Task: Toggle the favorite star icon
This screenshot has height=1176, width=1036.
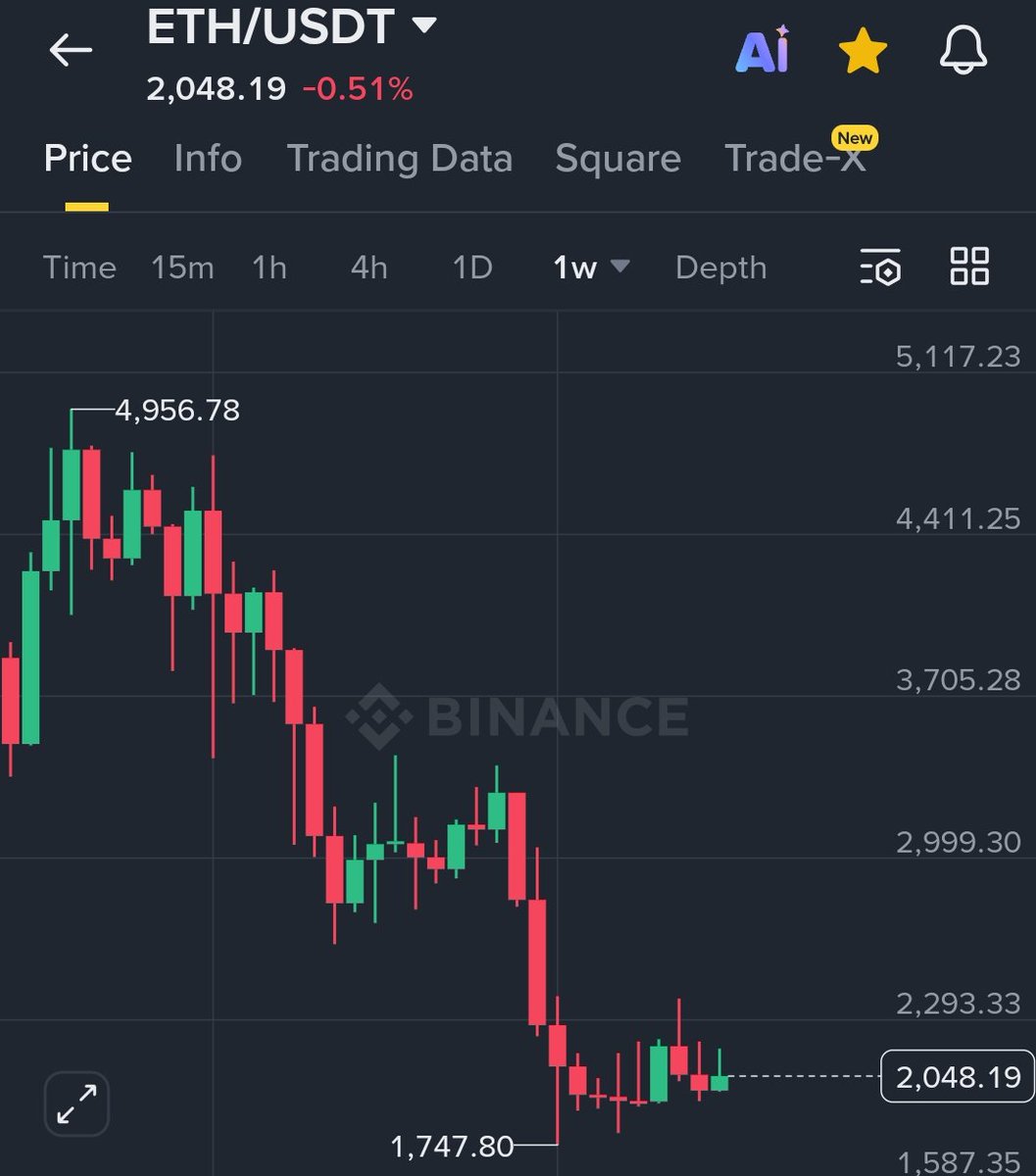Action: click(x=863, y=51)
